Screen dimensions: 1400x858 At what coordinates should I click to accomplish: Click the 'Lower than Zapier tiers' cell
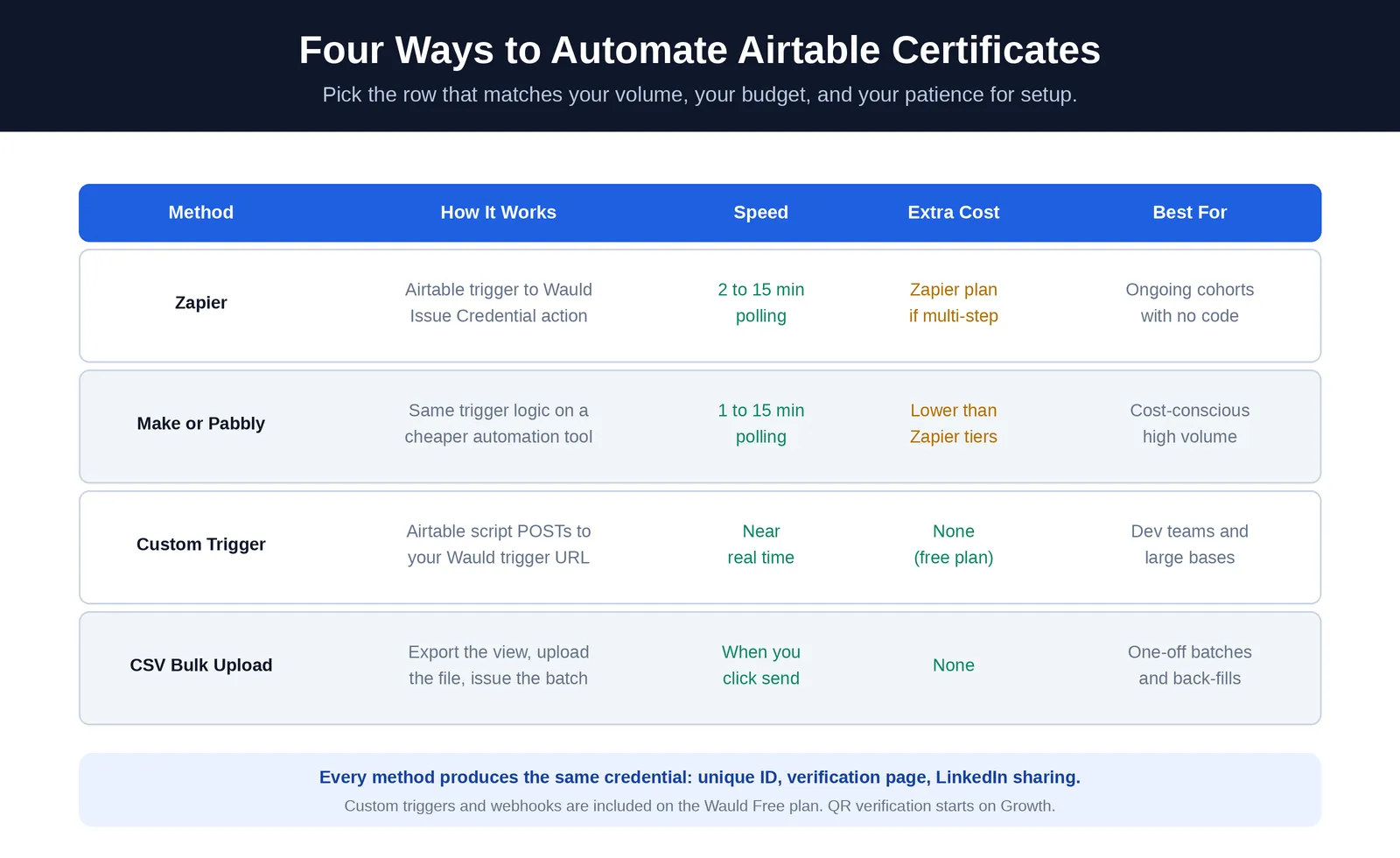(x=954, y=424)
